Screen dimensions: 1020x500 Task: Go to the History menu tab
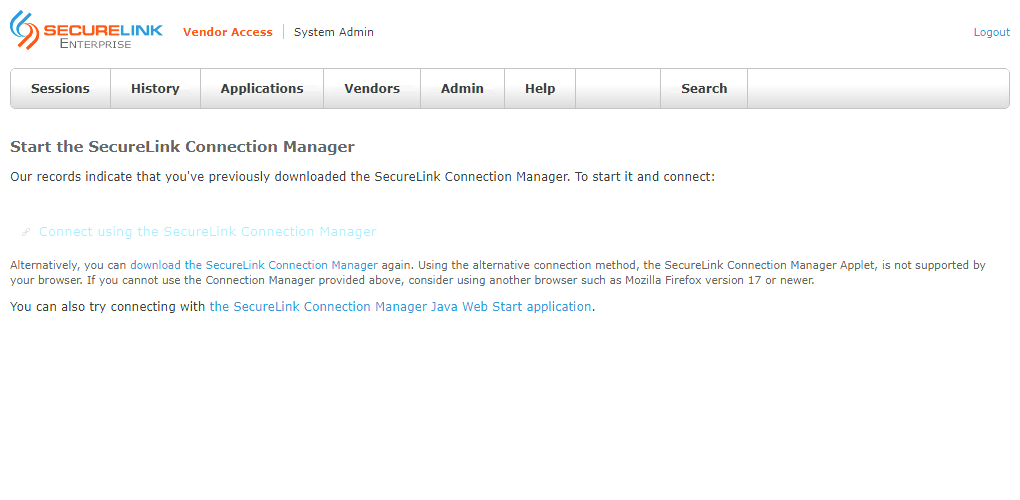coord(155,89)
